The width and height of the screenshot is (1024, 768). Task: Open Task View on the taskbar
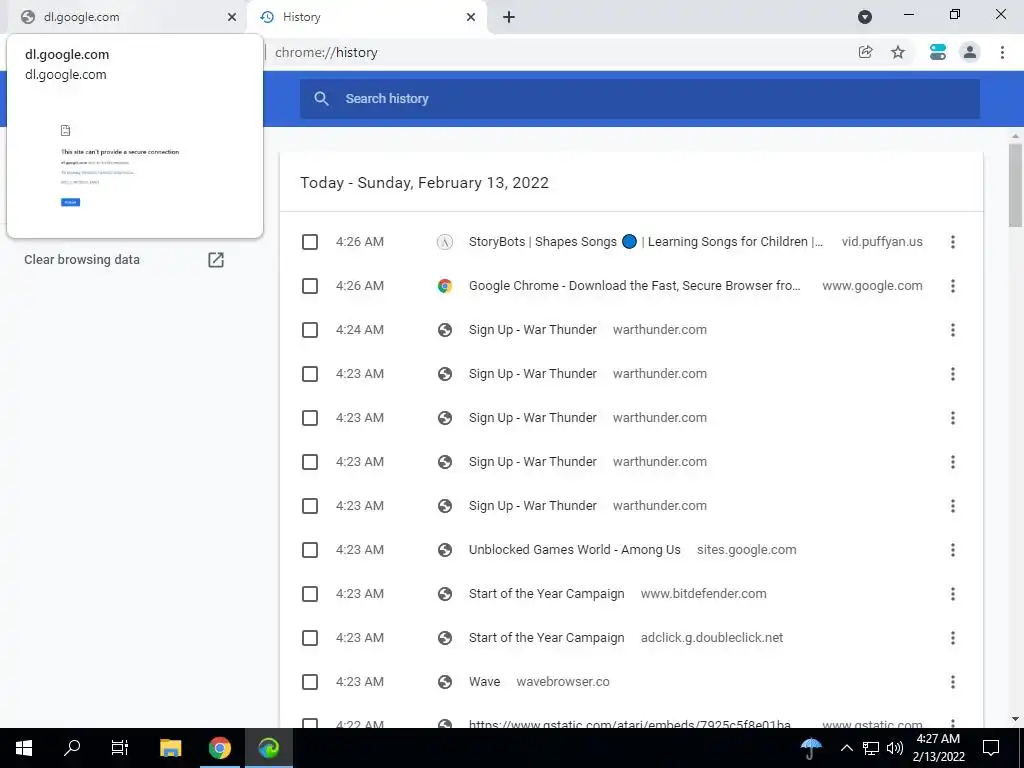coord(120,748)
